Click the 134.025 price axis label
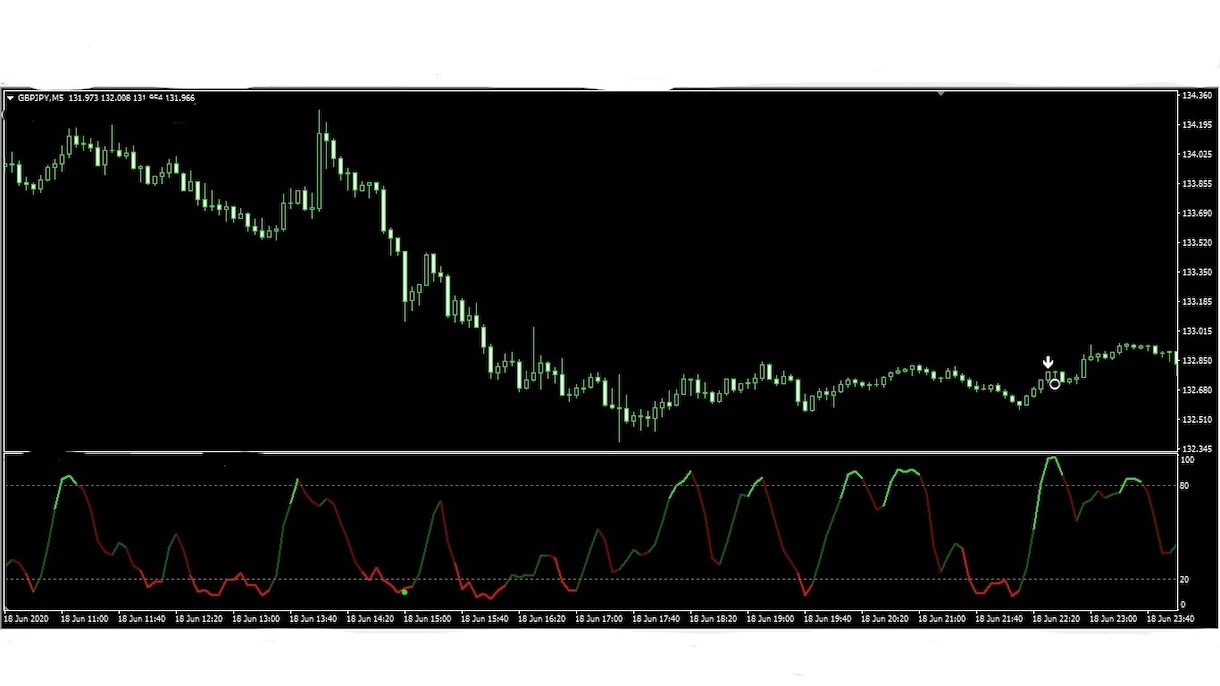This screenshot has height=686, width=1220. pyautogui.click(x=1197, y=155)
